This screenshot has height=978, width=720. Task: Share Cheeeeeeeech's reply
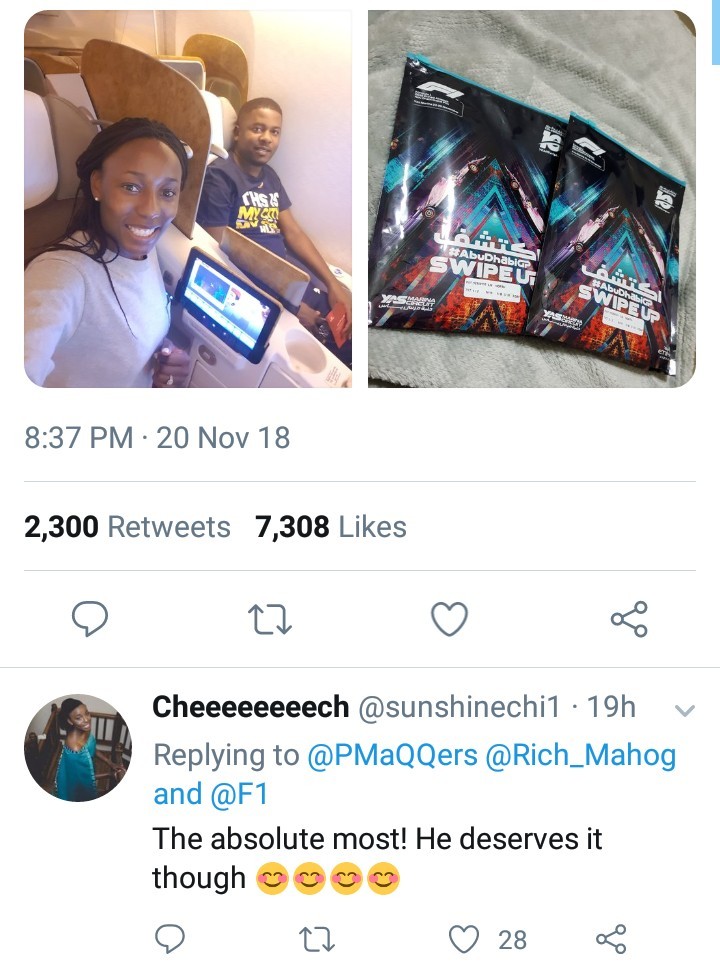pyautogui.click(x=611, y=939)
